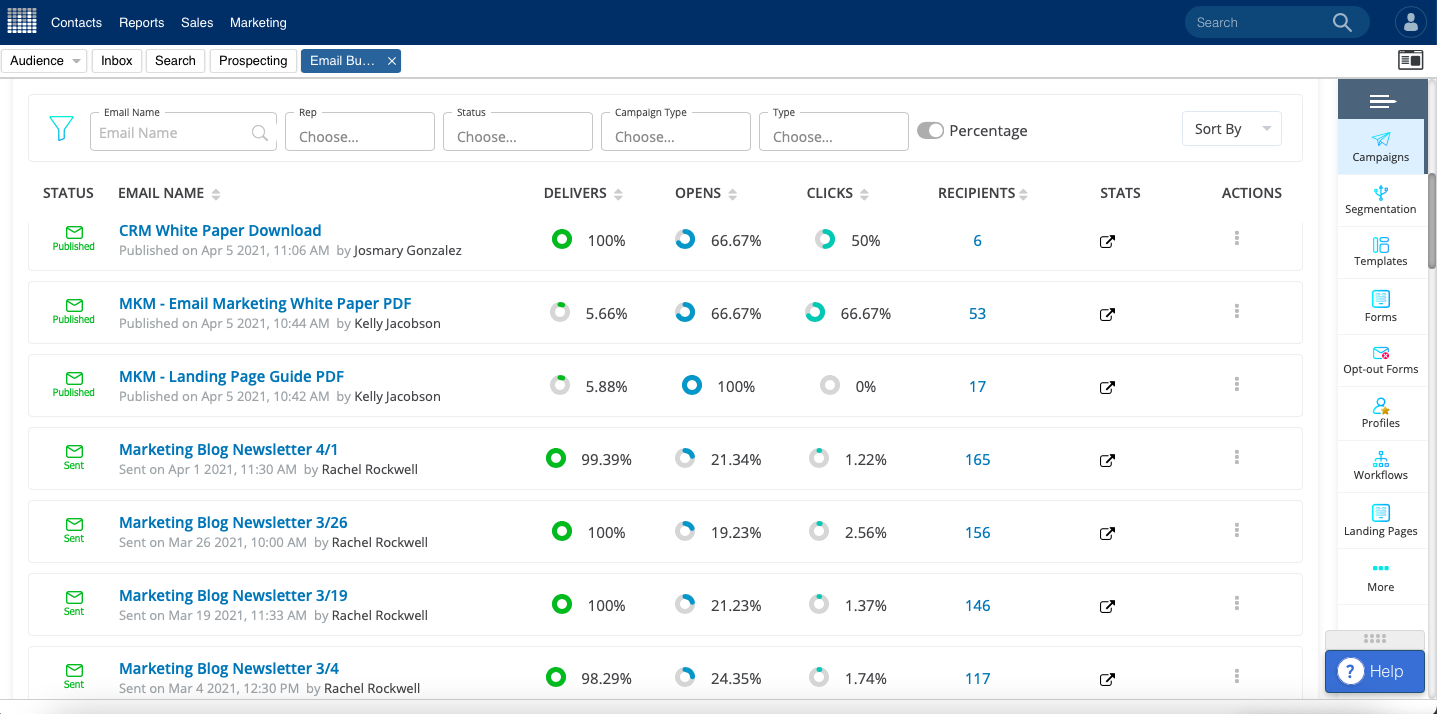Open the Workflows section
The width and height of the screenshot is (1437, 714).
(x=1380, y=467)
